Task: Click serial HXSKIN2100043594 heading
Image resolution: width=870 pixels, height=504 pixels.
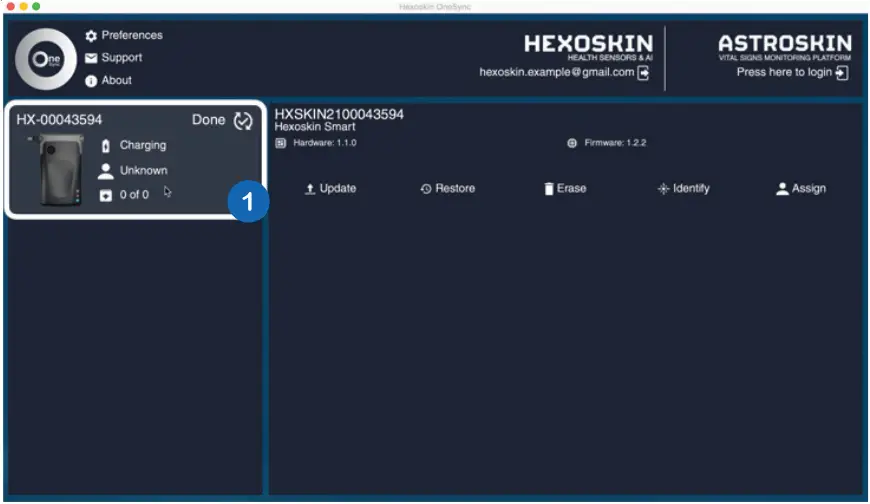Action: (x=340, y=114)
